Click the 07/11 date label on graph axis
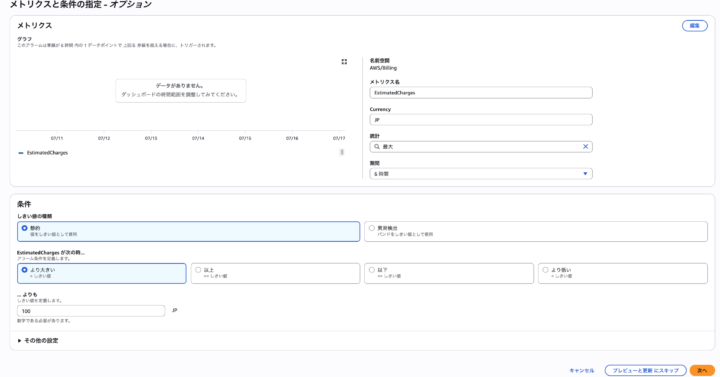 point(57,138)
